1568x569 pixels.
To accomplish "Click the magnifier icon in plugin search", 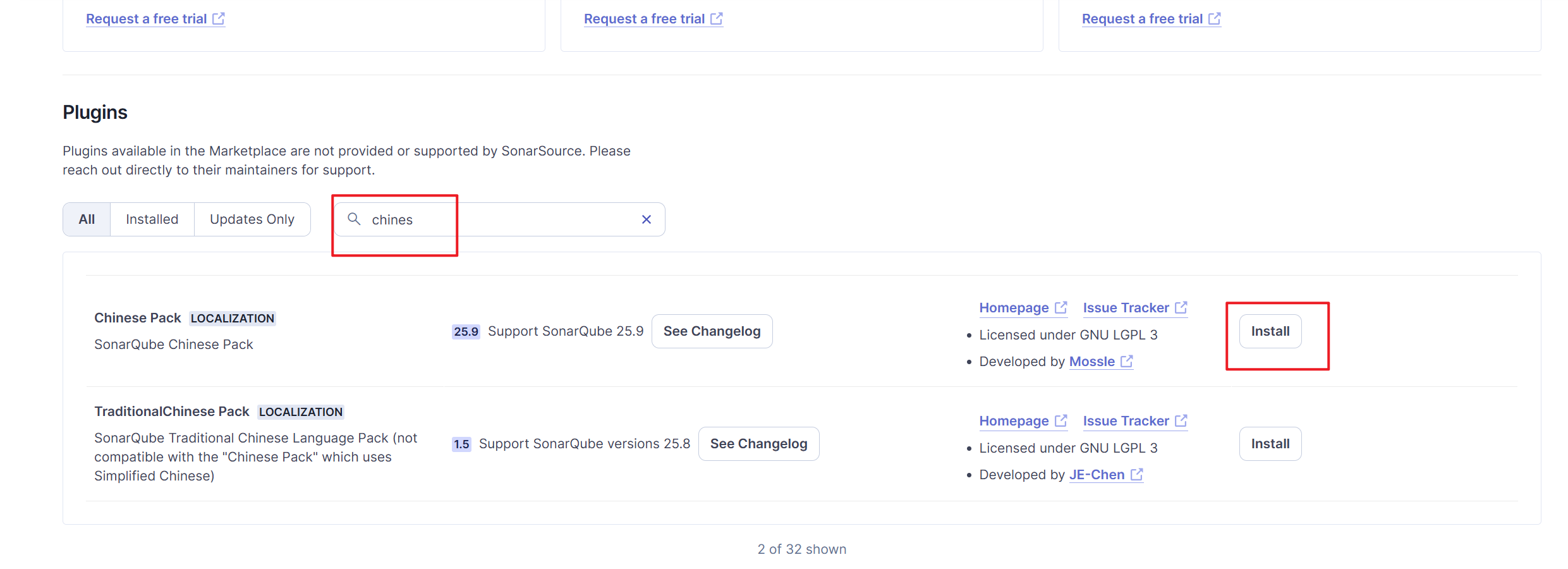I will coord(354,219).
